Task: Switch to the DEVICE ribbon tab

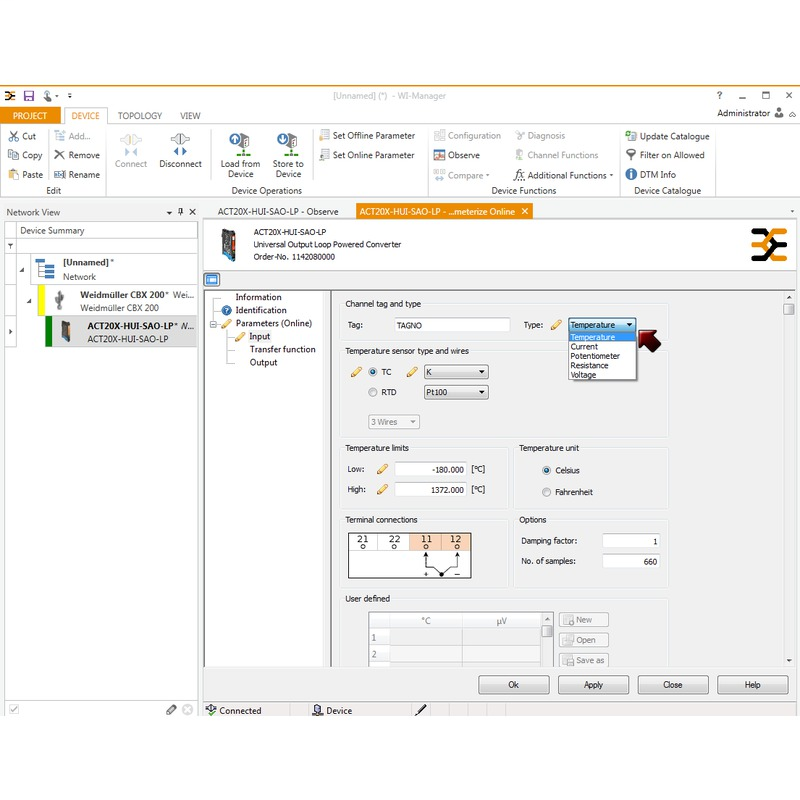Action: [85, 116]
